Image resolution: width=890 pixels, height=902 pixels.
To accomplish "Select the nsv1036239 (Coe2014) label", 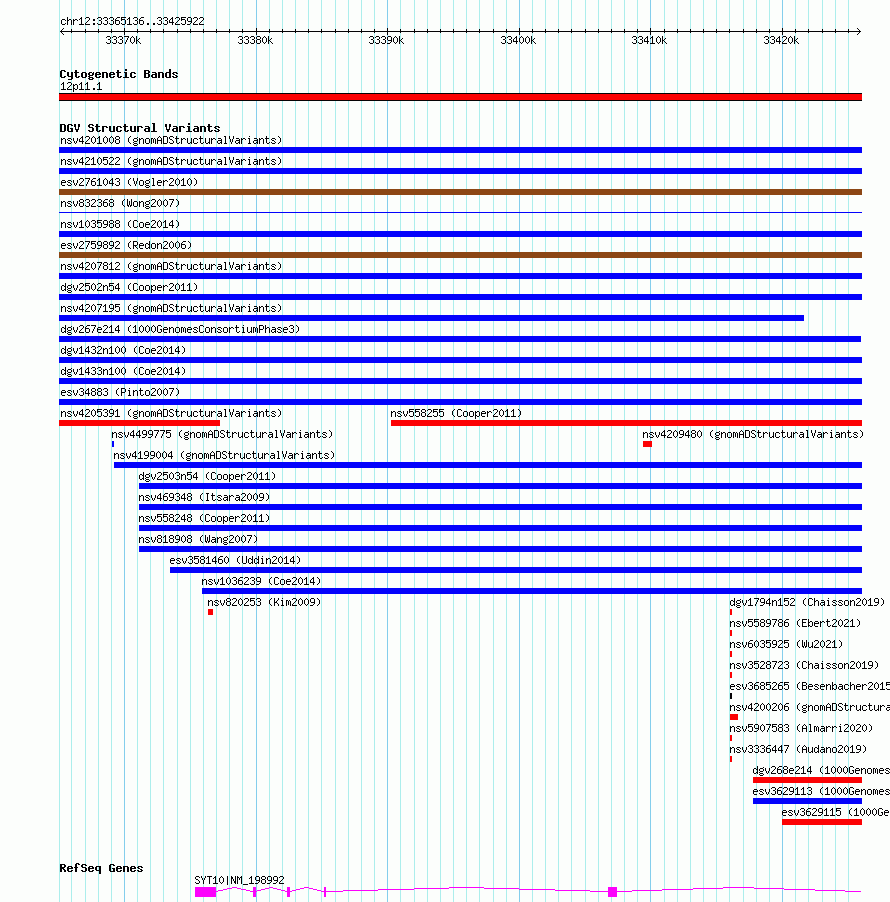I will point(261,581).
